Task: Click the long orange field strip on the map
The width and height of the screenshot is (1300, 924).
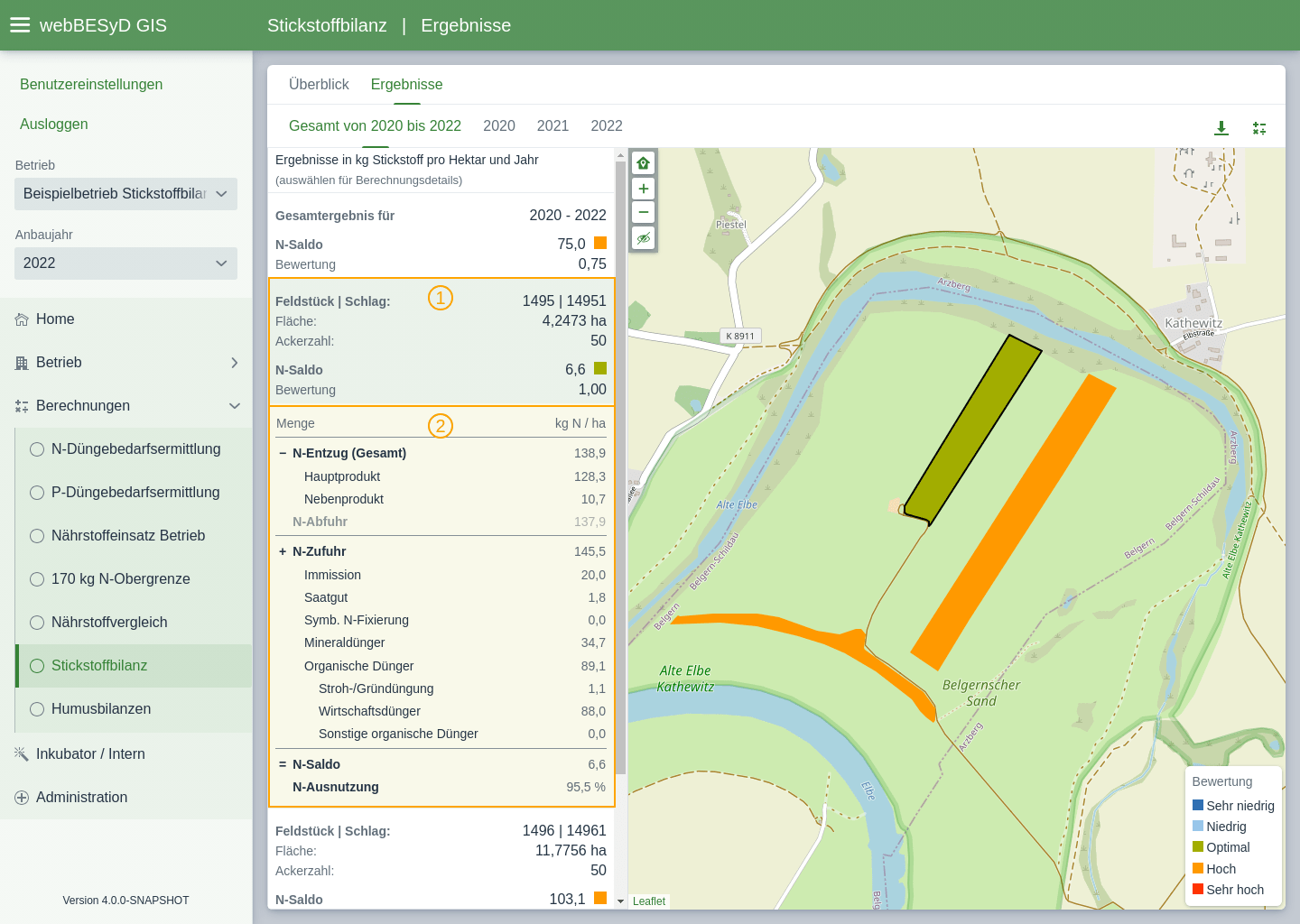Action: (x=1013, y=522)
